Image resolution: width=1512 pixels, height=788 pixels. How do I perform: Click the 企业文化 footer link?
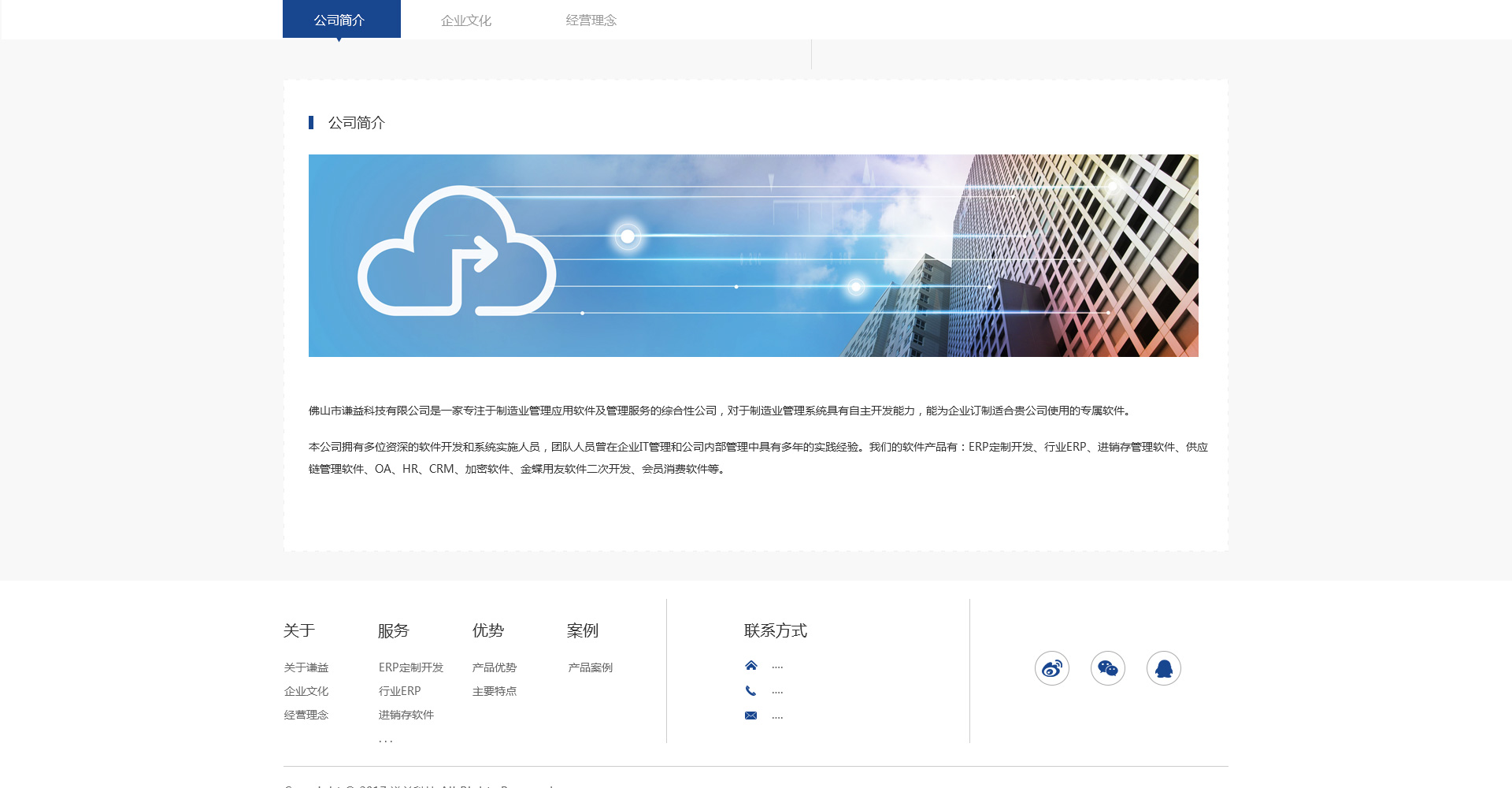click(306, 691)
